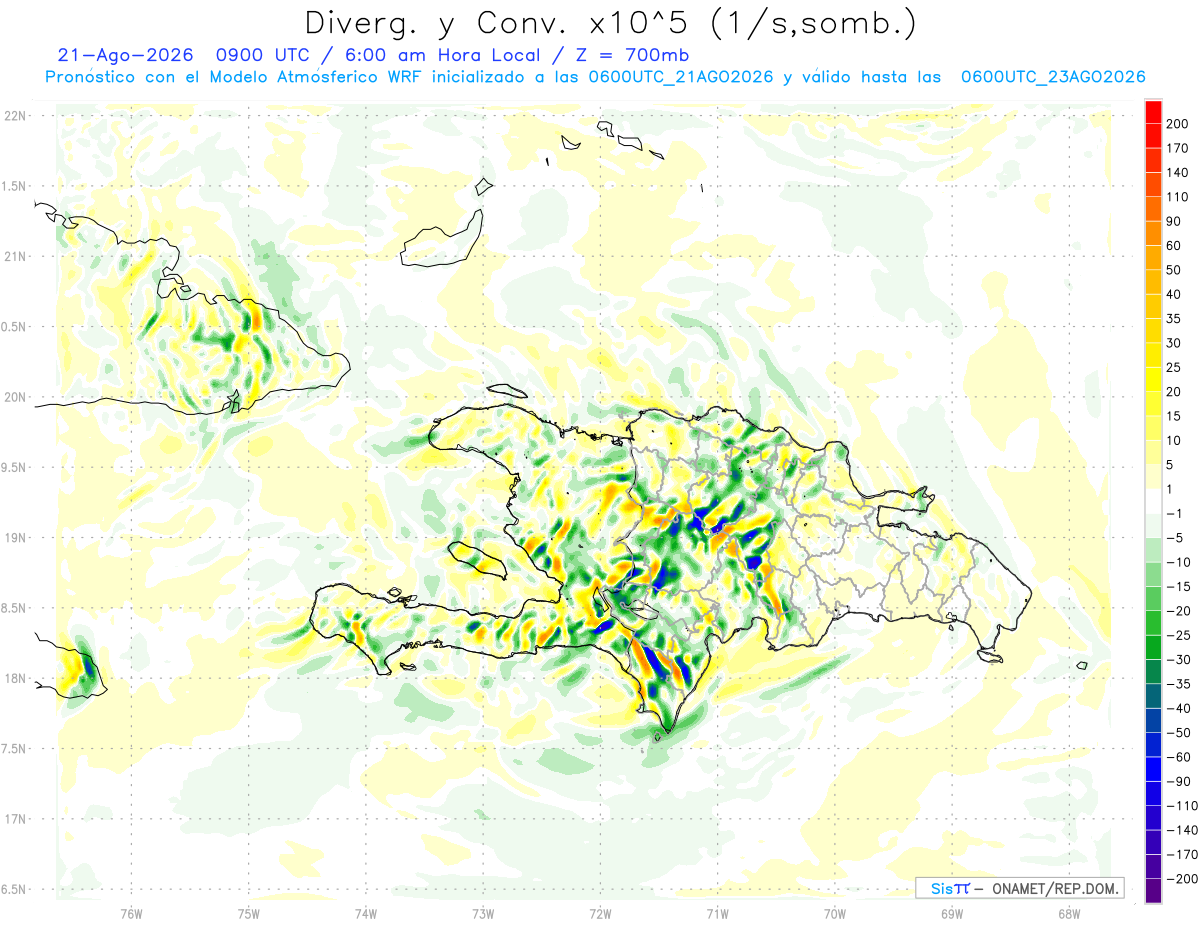Click the yellow color band between 25 and 20
This screenshot has width=1200, height=927.
click(x=1153, y=379)
